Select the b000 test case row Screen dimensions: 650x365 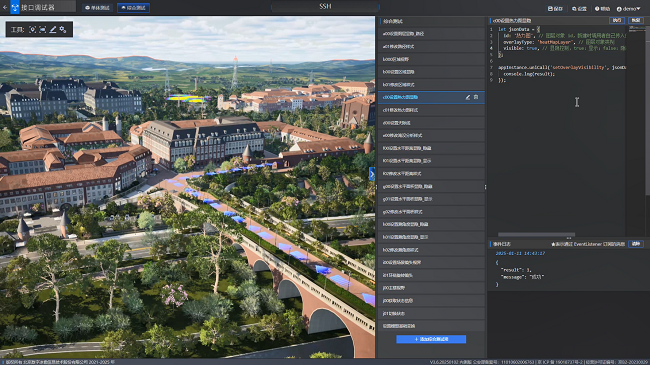point(431,59)
